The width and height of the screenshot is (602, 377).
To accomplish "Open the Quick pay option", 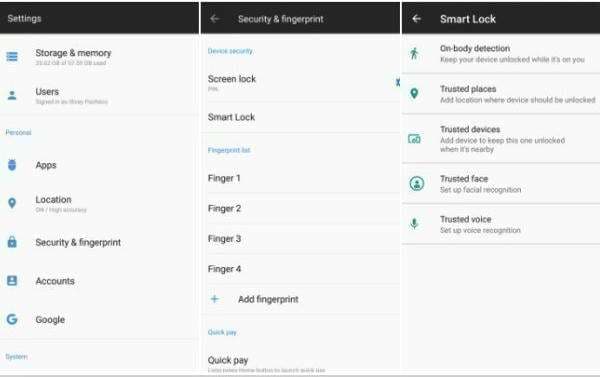I will pos(300,364).
